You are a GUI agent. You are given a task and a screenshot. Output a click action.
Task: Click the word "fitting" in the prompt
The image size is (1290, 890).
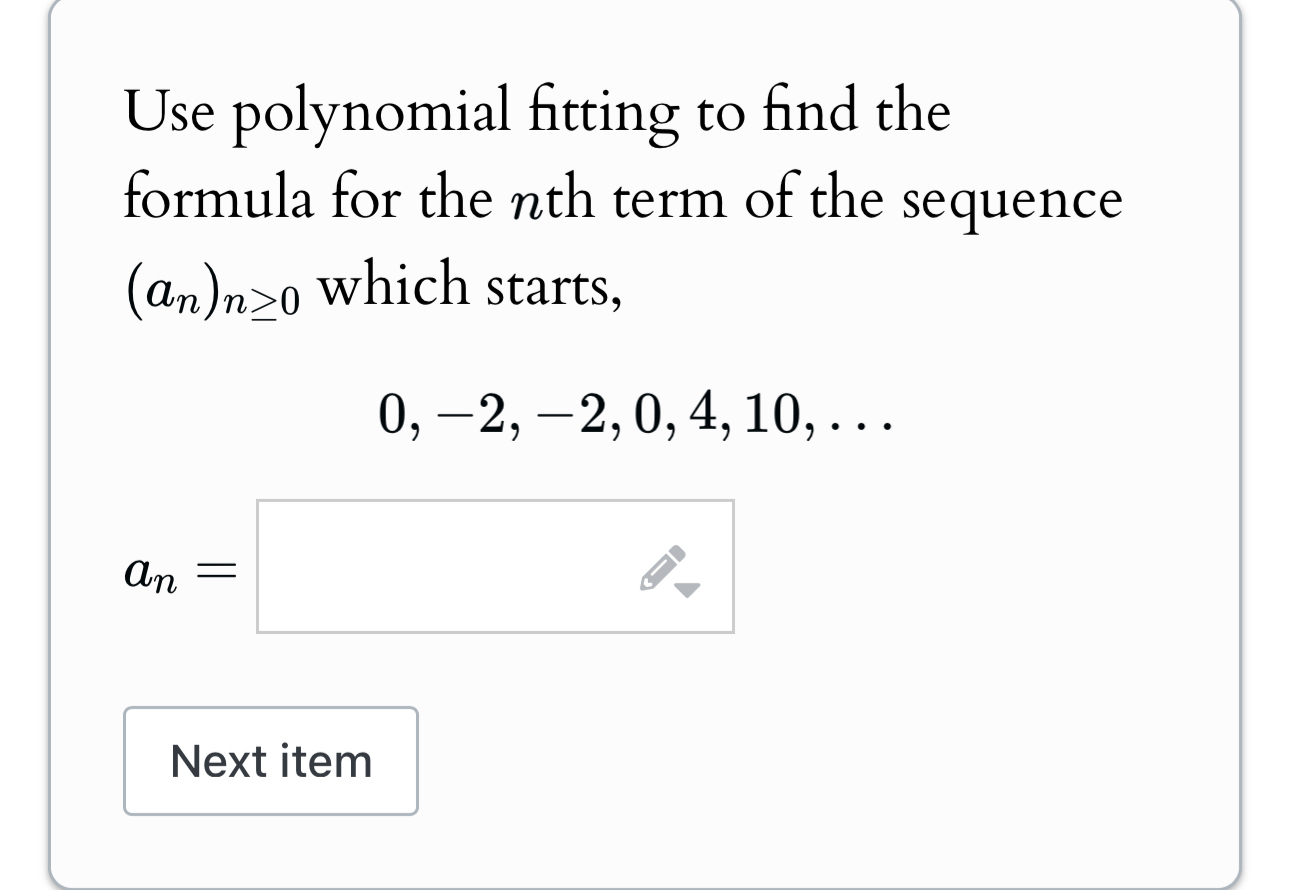[x=593, y=114]
